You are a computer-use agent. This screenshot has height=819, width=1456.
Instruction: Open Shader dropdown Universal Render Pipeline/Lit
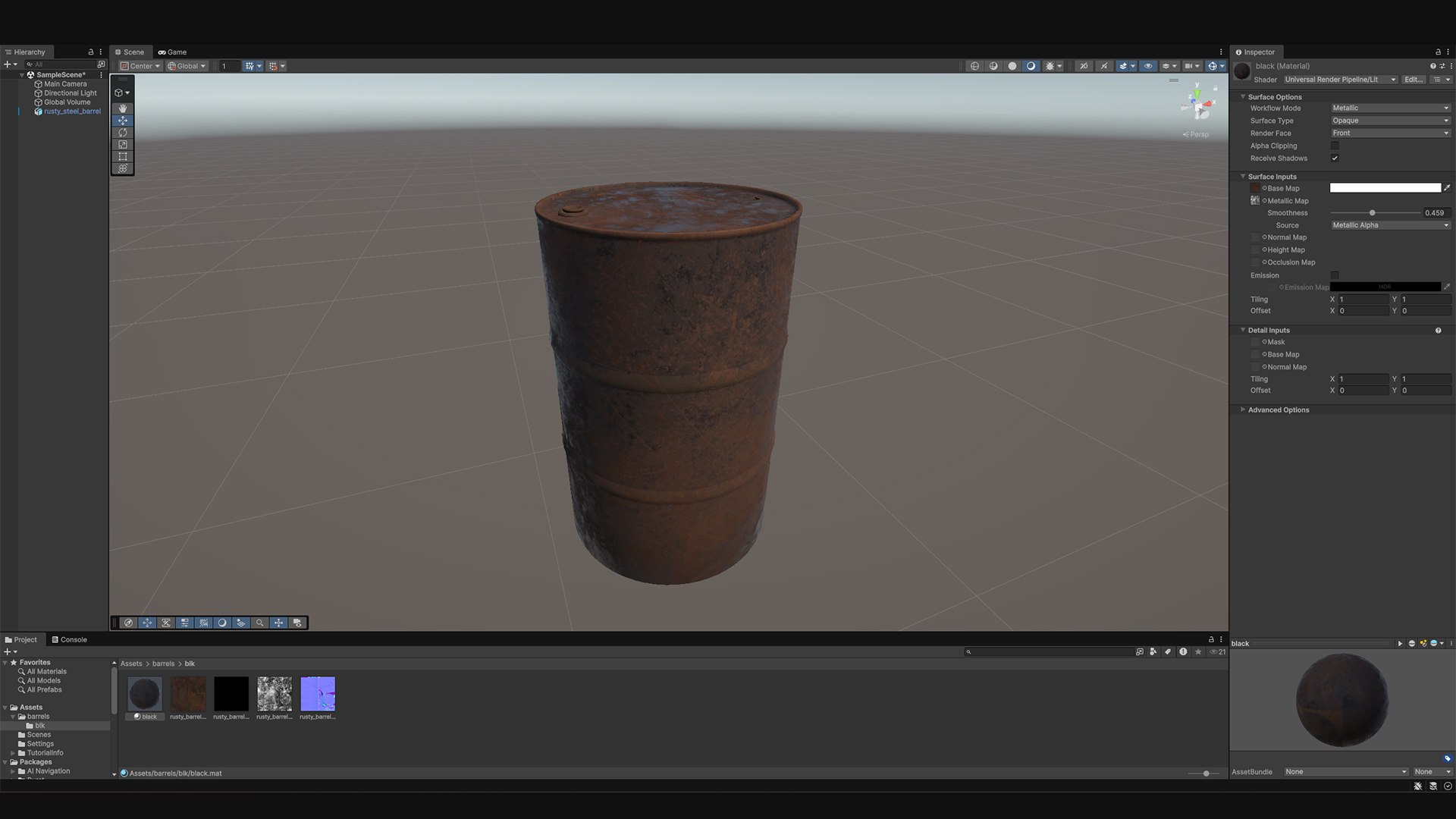1340,80
